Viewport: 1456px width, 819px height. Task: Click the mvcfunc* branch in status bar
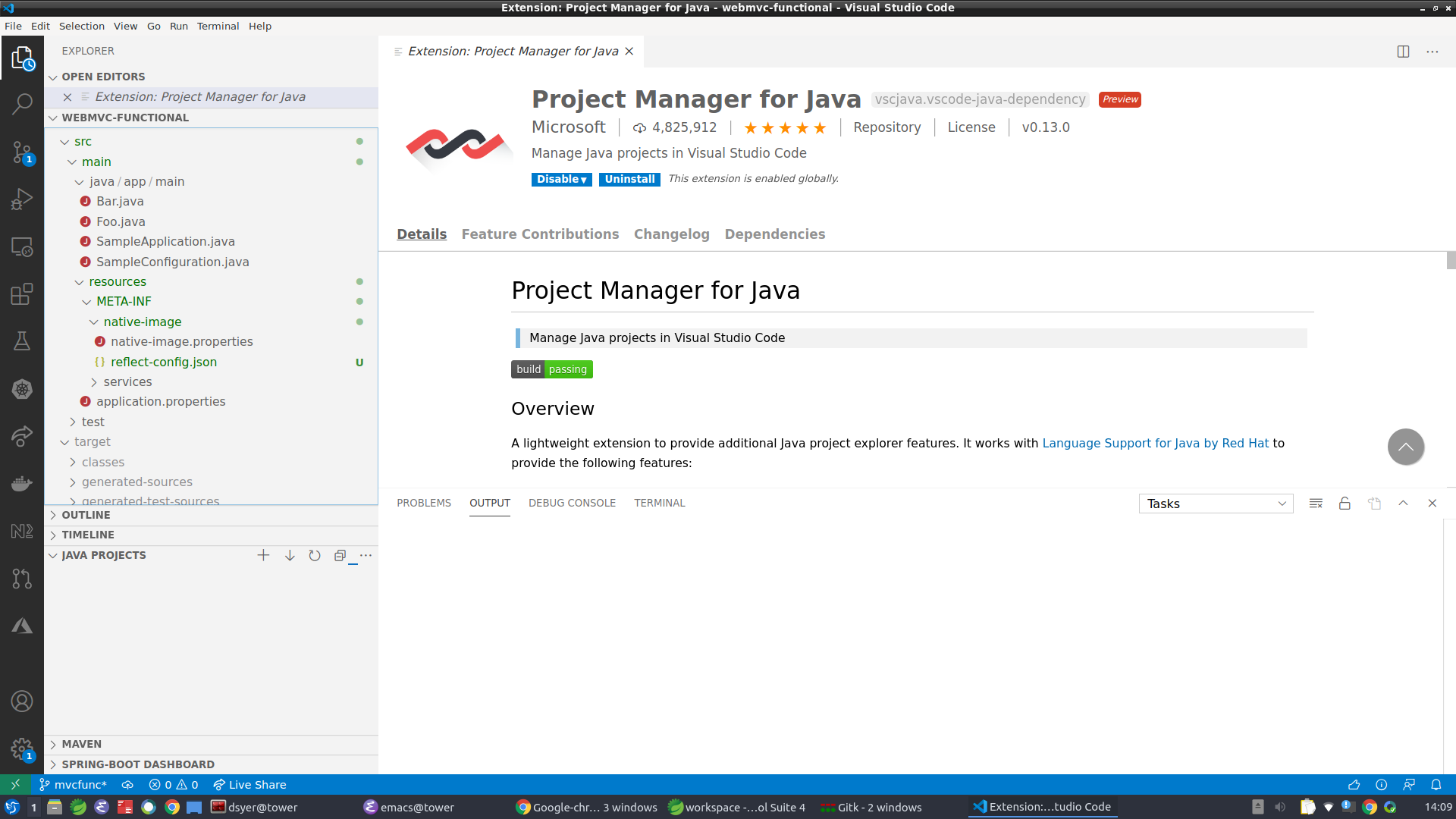coord(73,785)
